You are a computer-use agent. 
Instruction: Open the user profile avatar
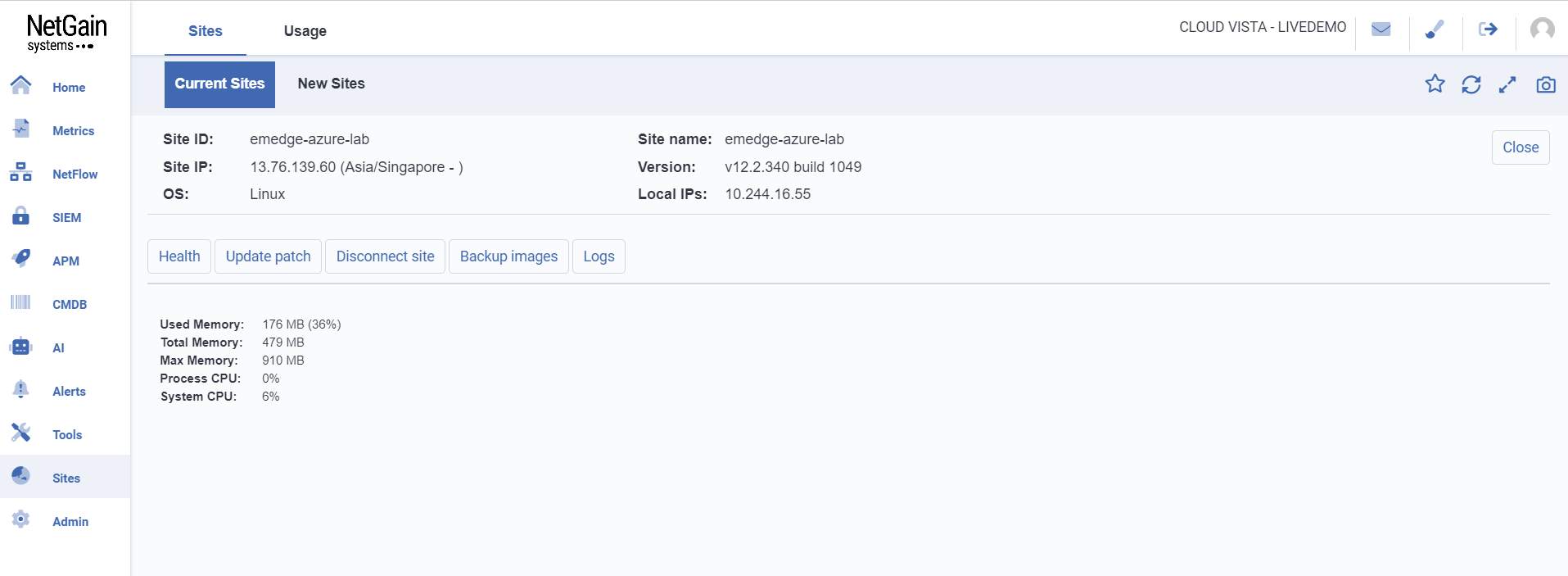tap(1543, 29)
